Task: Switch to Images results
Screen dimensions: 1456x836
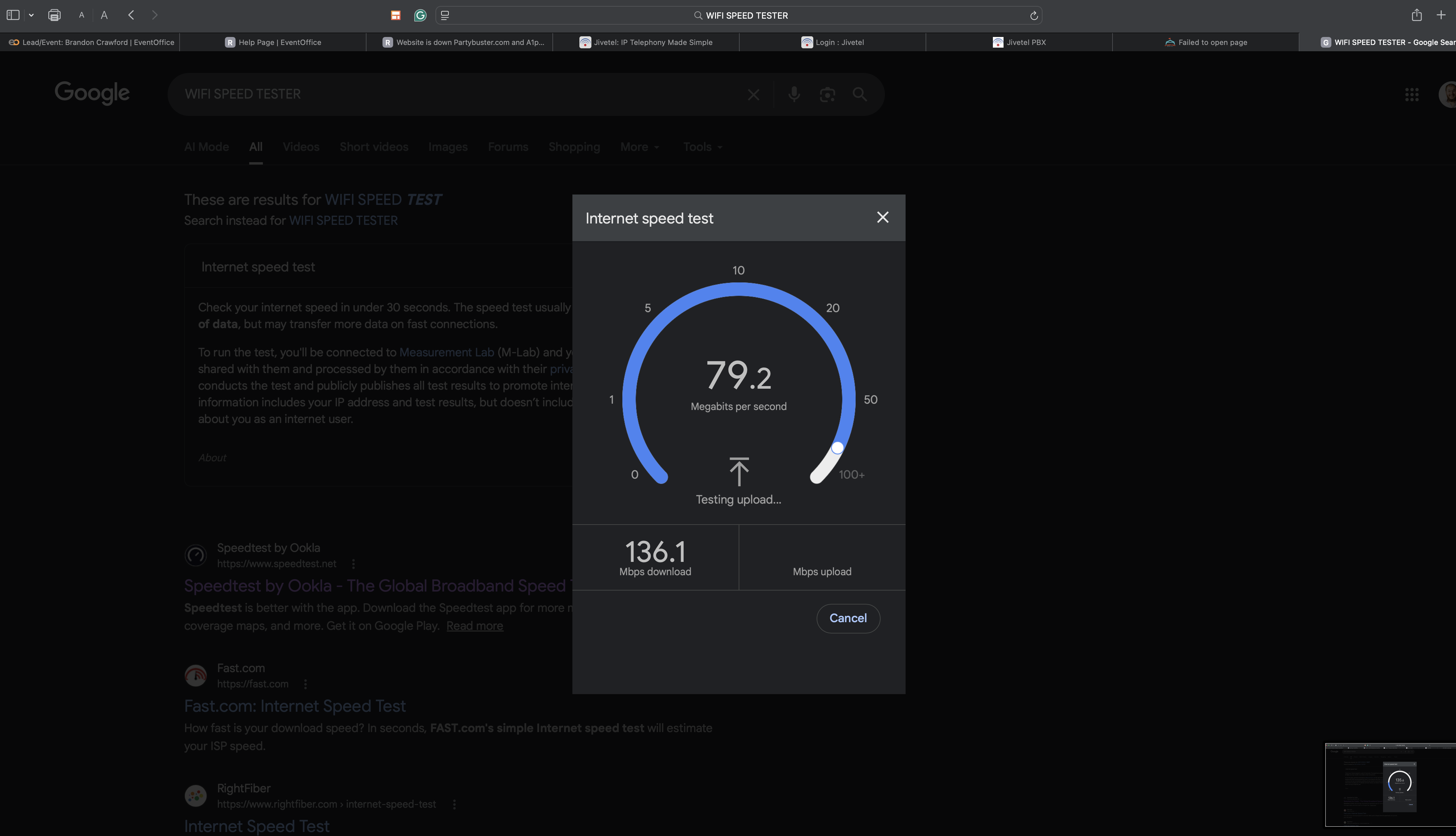Action: [x=448, y=147]
